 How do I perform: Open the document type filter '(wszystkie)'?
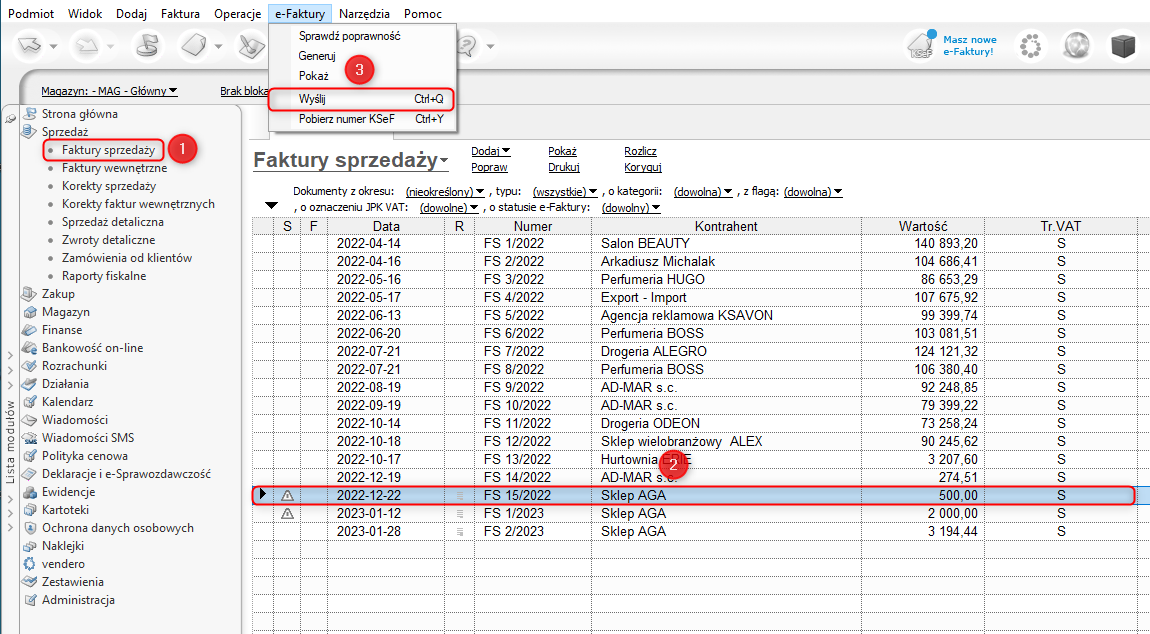tap(565, 192)
